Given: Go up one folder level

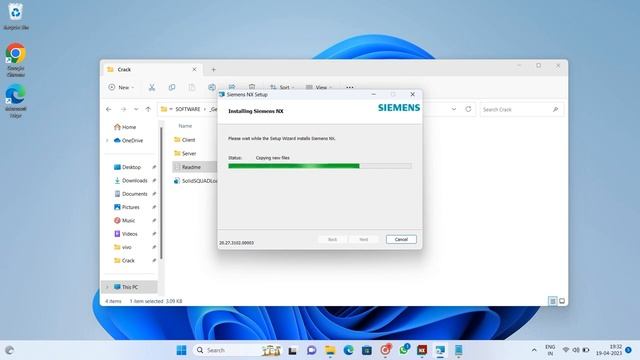Looking at the screenshot, I should (148, 109).
